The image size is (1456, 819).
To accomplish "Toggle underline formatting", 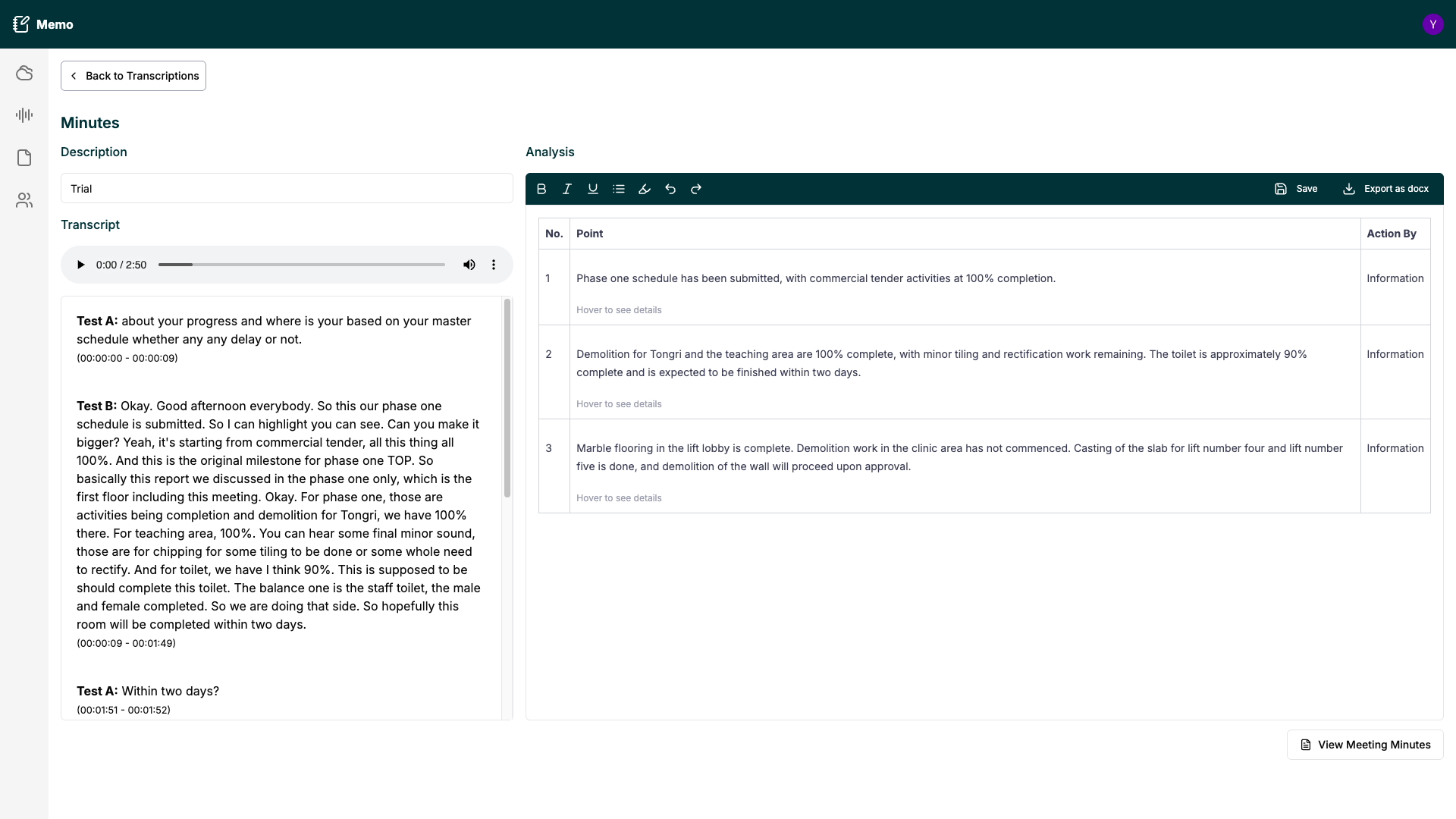I will pos(593,189).
